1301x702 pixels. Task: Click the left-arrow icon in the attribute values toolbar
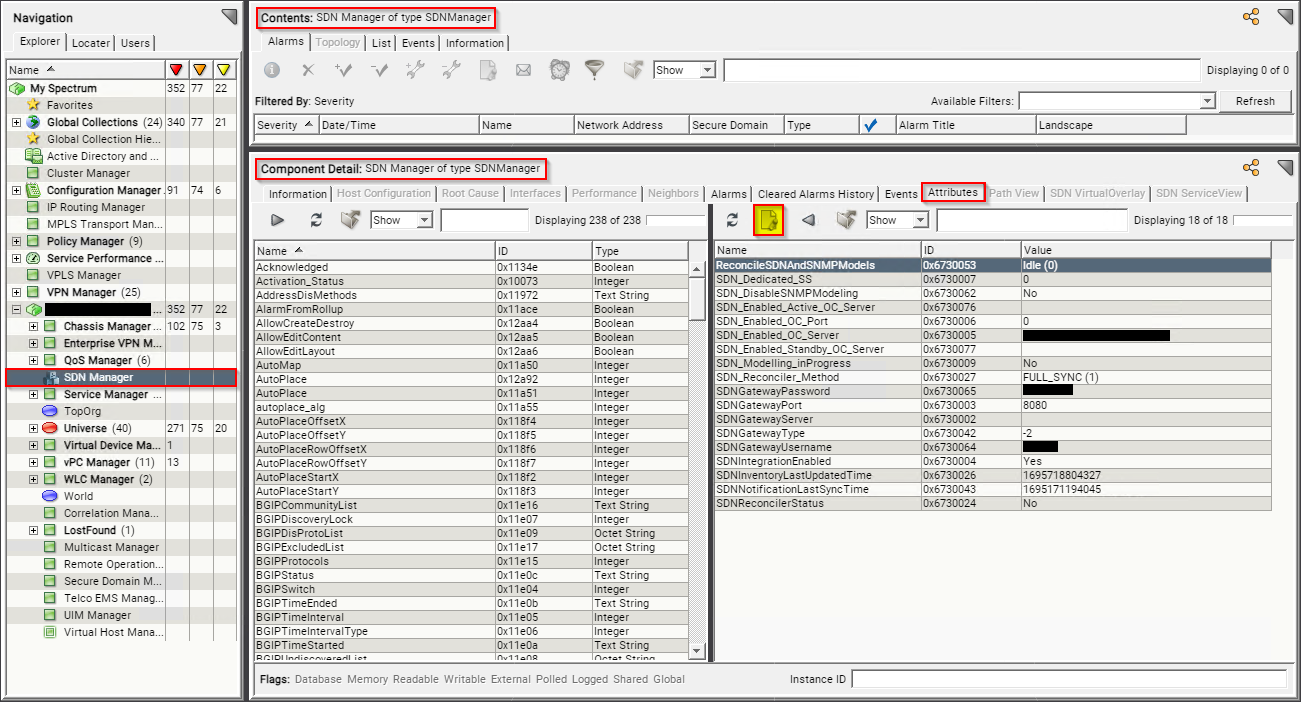[x=809, y=220]
